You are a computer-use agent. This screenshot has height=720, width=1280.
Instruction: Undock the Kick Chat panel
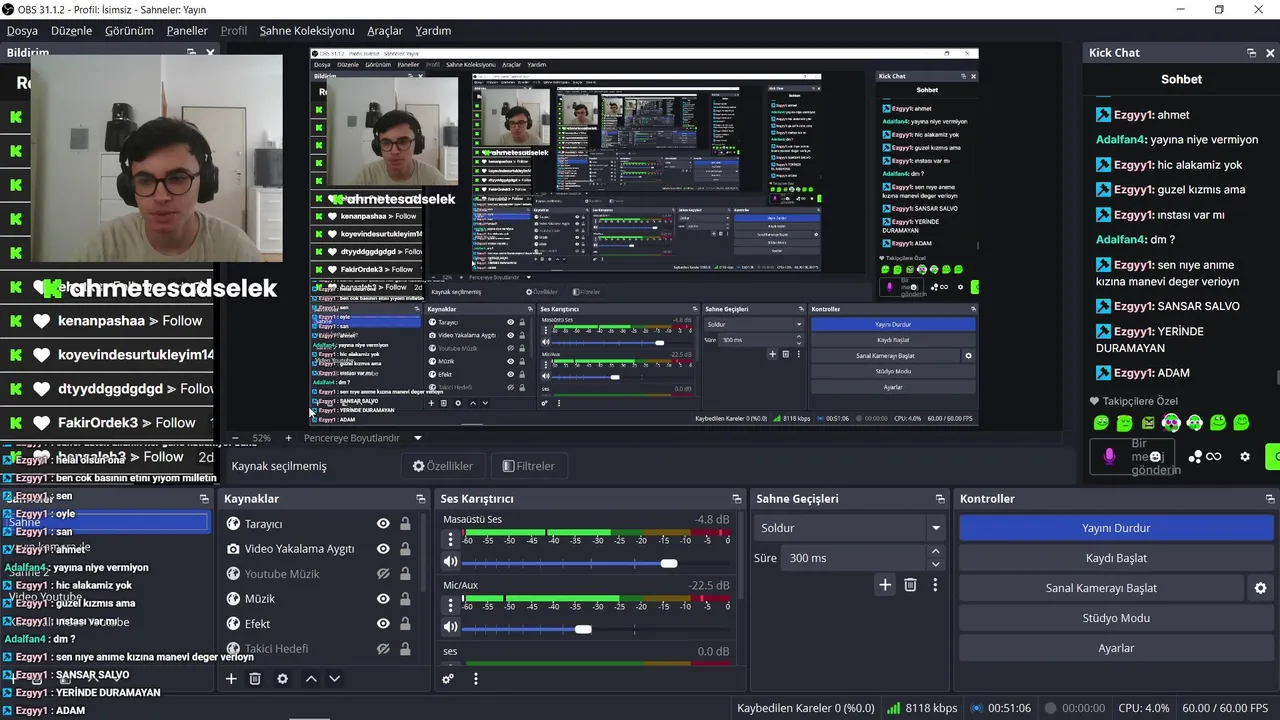click(x=1251, y=53)
